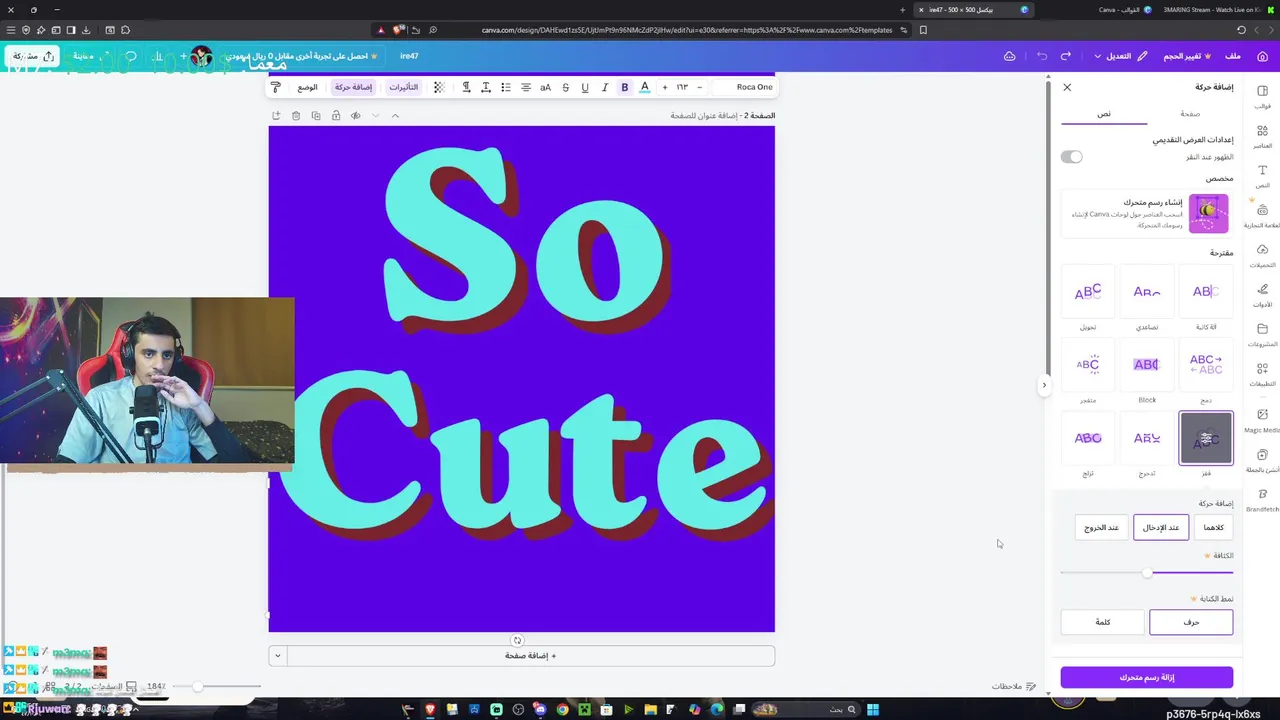The height and width of the screenshot is (720, 1280).
Task: Open the Resize (تغيير الحجم) menu
Action: click(1187, 56)
